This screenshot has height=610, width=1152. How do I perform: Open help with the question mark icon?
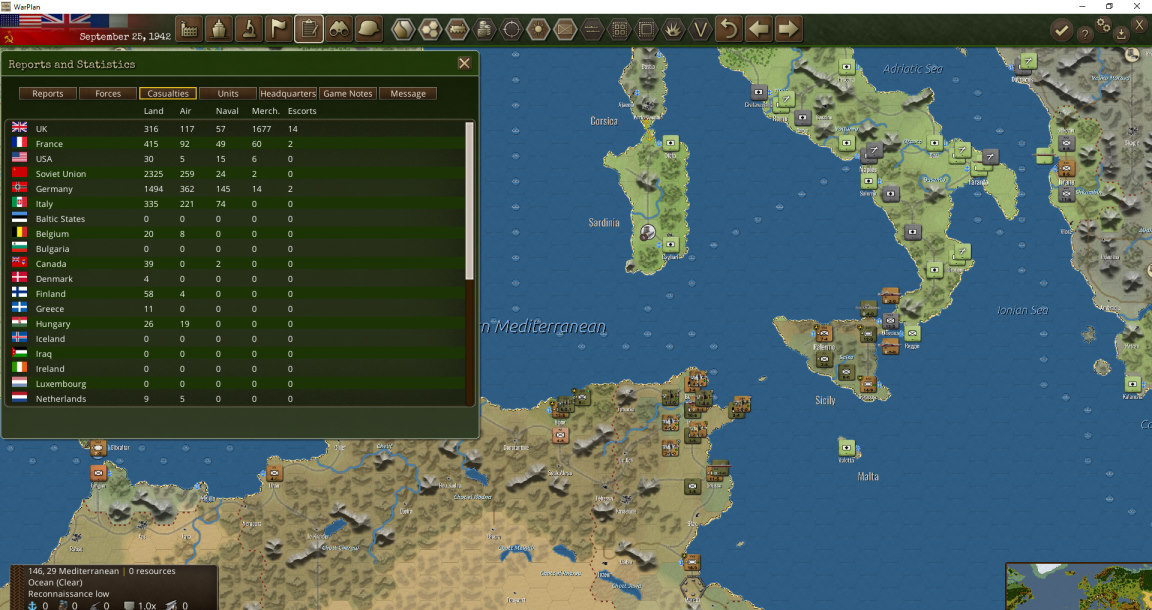tap(1084, 33)
